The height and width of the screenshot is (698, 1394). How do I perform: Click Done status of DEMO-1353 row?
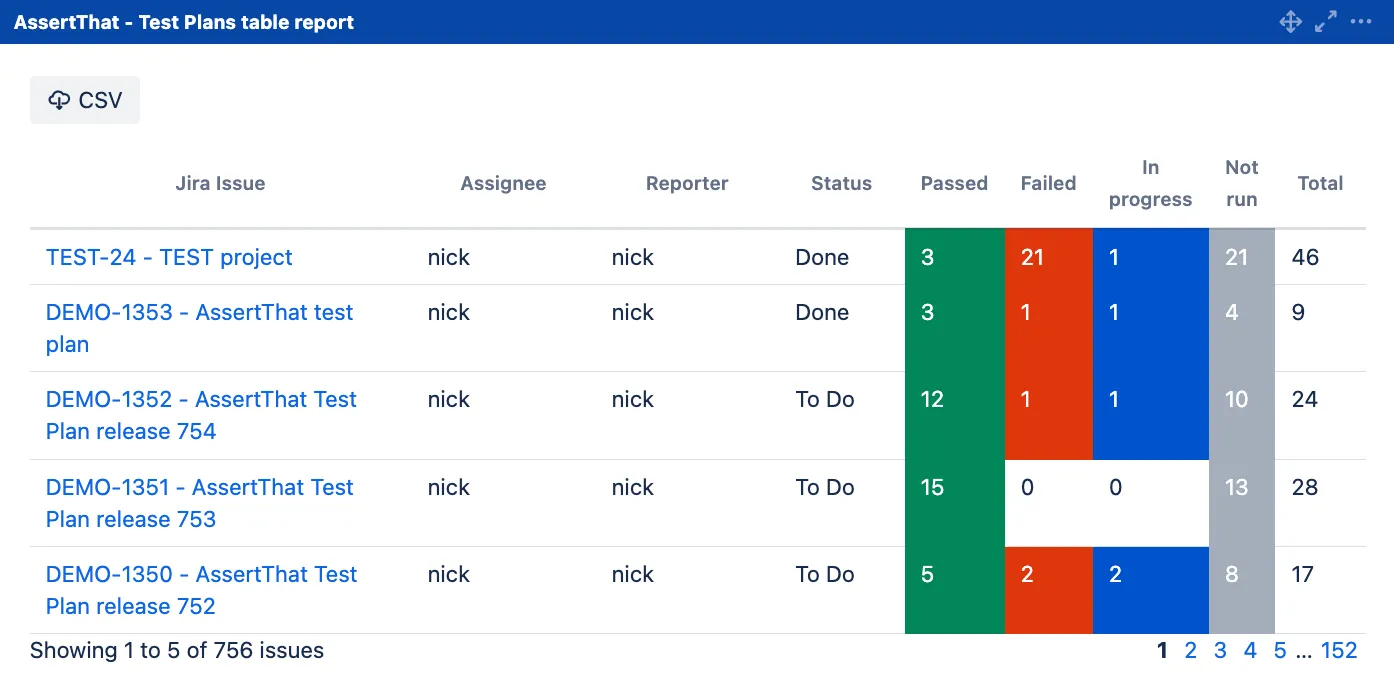pos(822,312)
